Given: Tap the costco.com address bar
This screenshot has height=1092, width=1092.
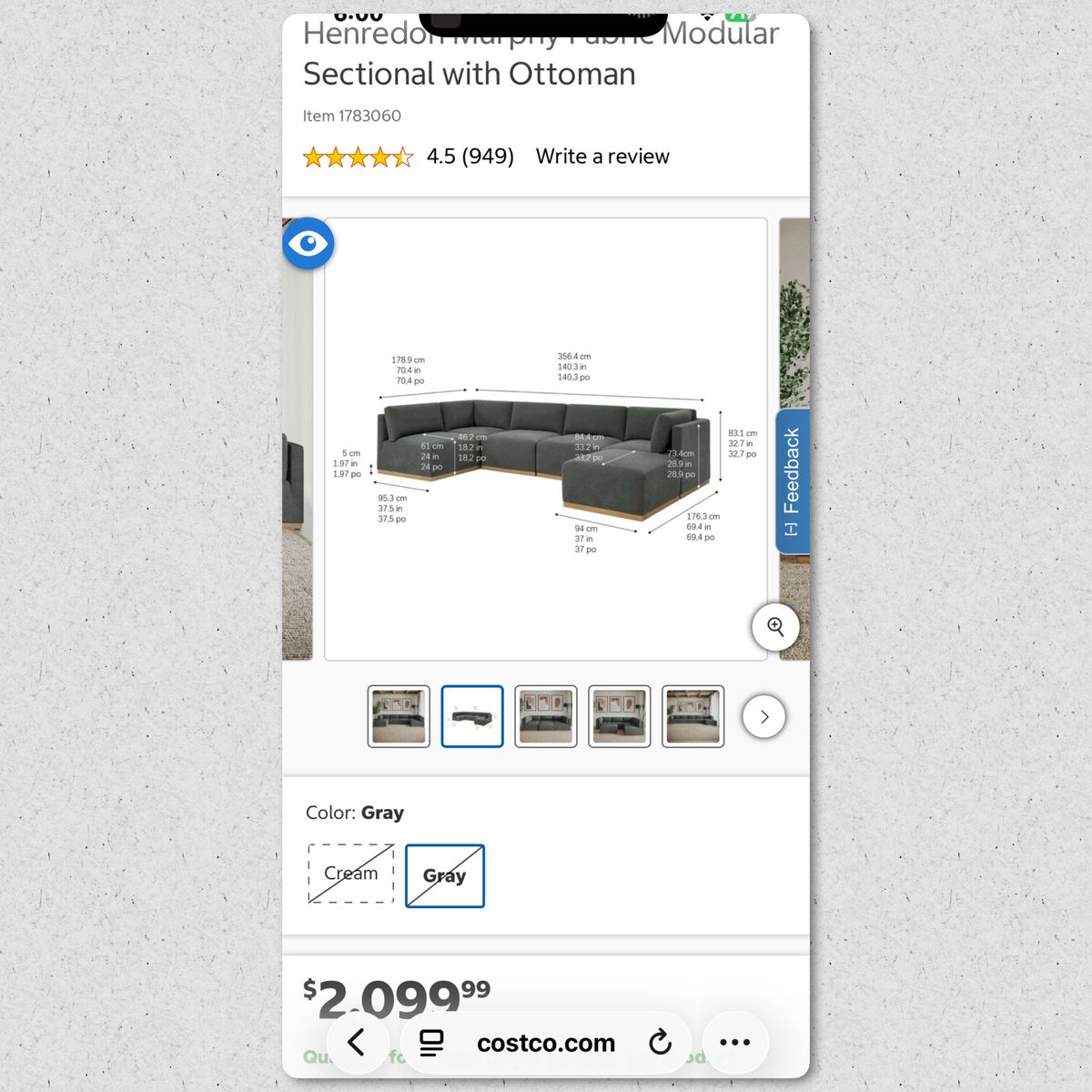Looking at the screenshot, I should click(x=546, y=1043).
